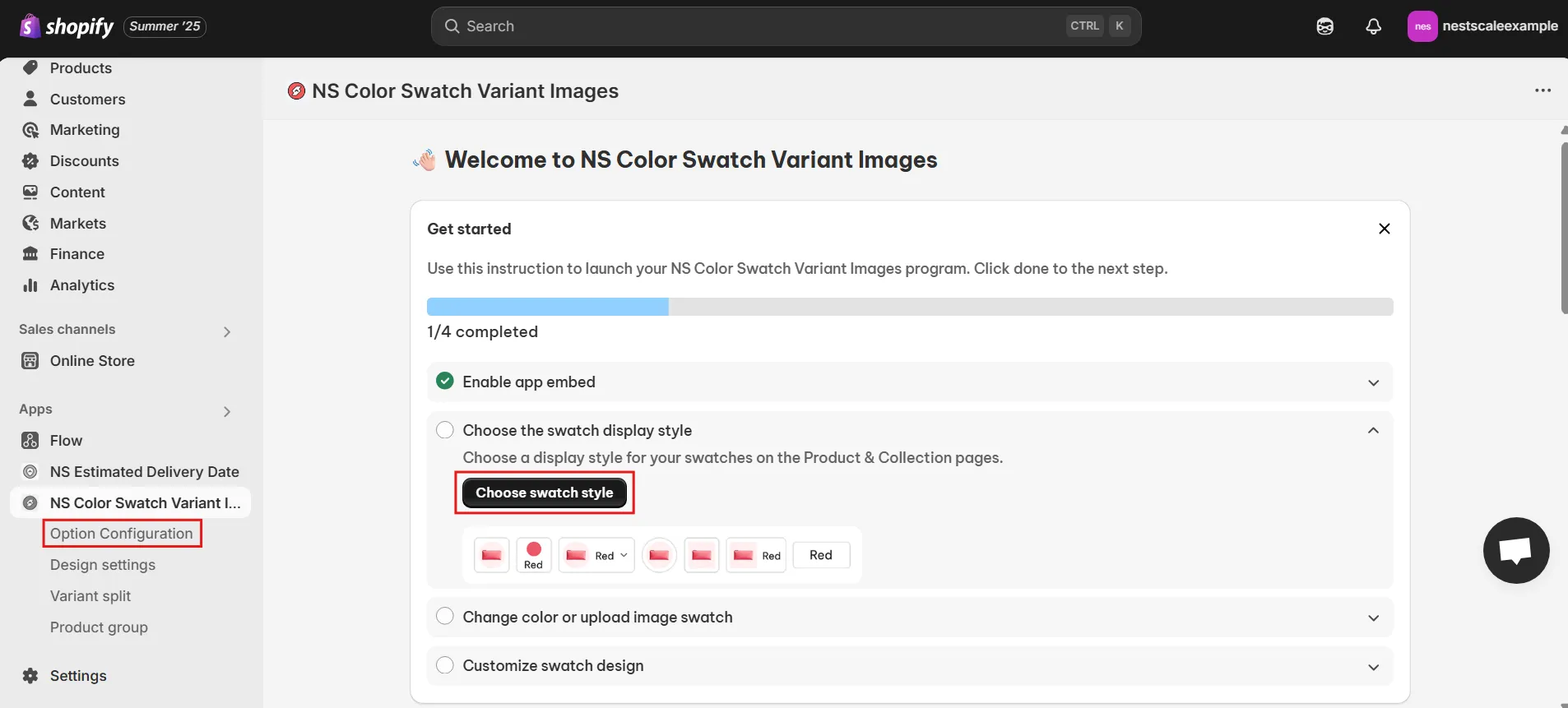The height and width of the screenshot is (708, 1568).
Task: Click the Marketing target icon
Action: (x=30, y=130)
